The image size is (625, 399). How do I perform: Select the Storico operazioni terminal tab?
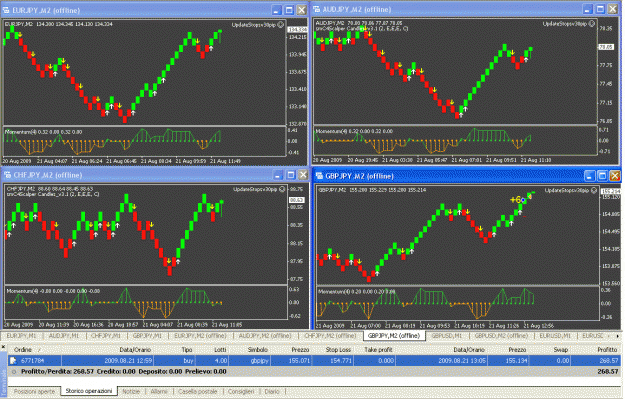tap(89, 391)
